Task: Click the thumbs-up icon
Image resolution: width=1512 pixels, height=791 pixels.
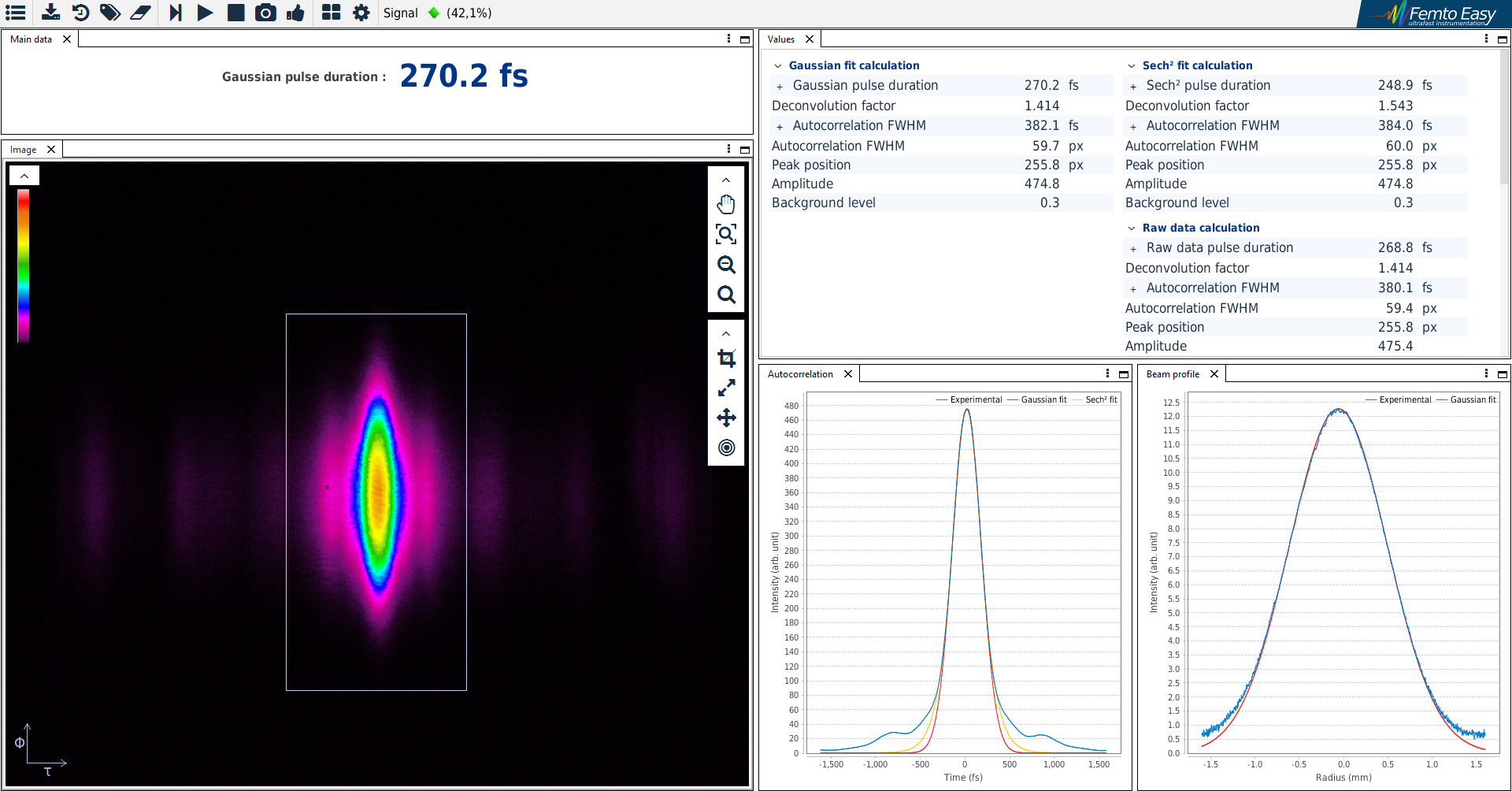Action: click(x=295, y=13)
